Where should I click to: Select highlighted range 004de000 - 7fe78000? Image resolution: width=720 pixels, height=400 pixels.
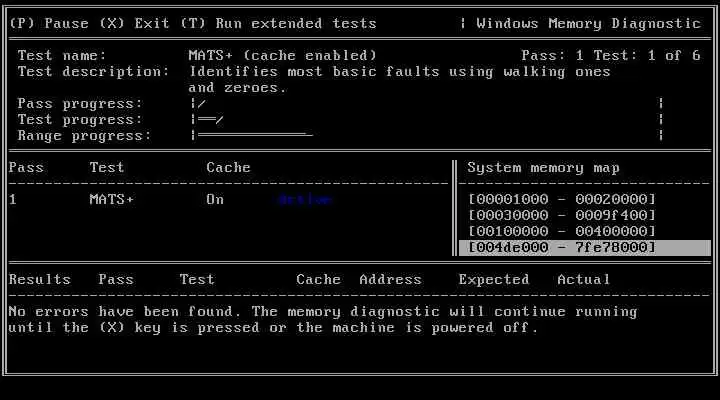point(585,248)
